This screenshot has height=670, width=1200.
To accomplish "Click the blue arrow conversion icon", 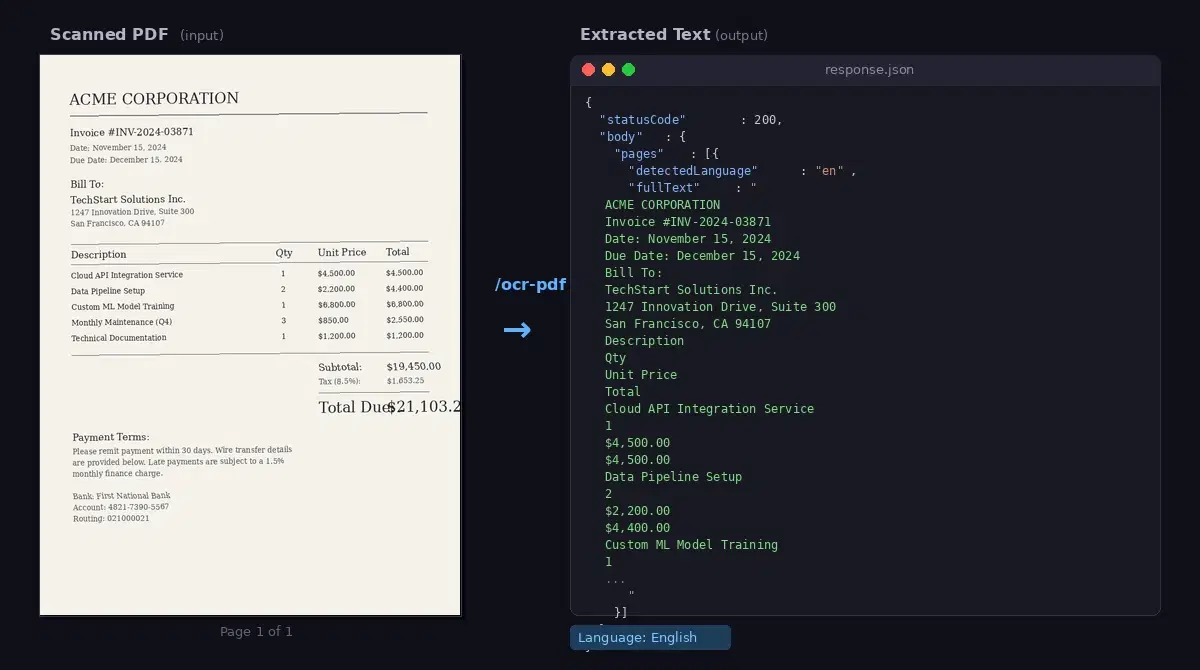I will tap(518, 329).
